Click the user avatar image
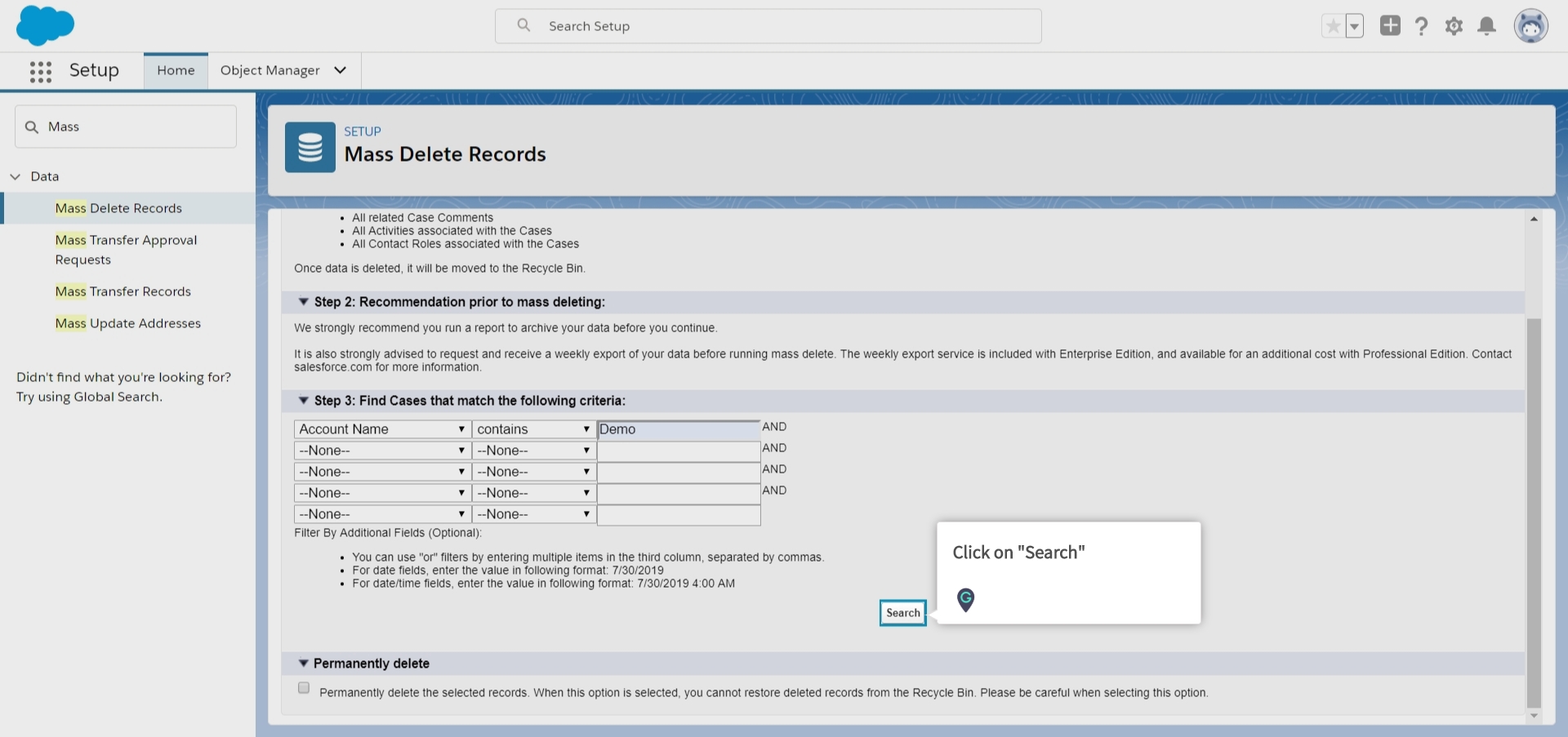This screenshot has height=737, width=1568. pos(1532,25)
